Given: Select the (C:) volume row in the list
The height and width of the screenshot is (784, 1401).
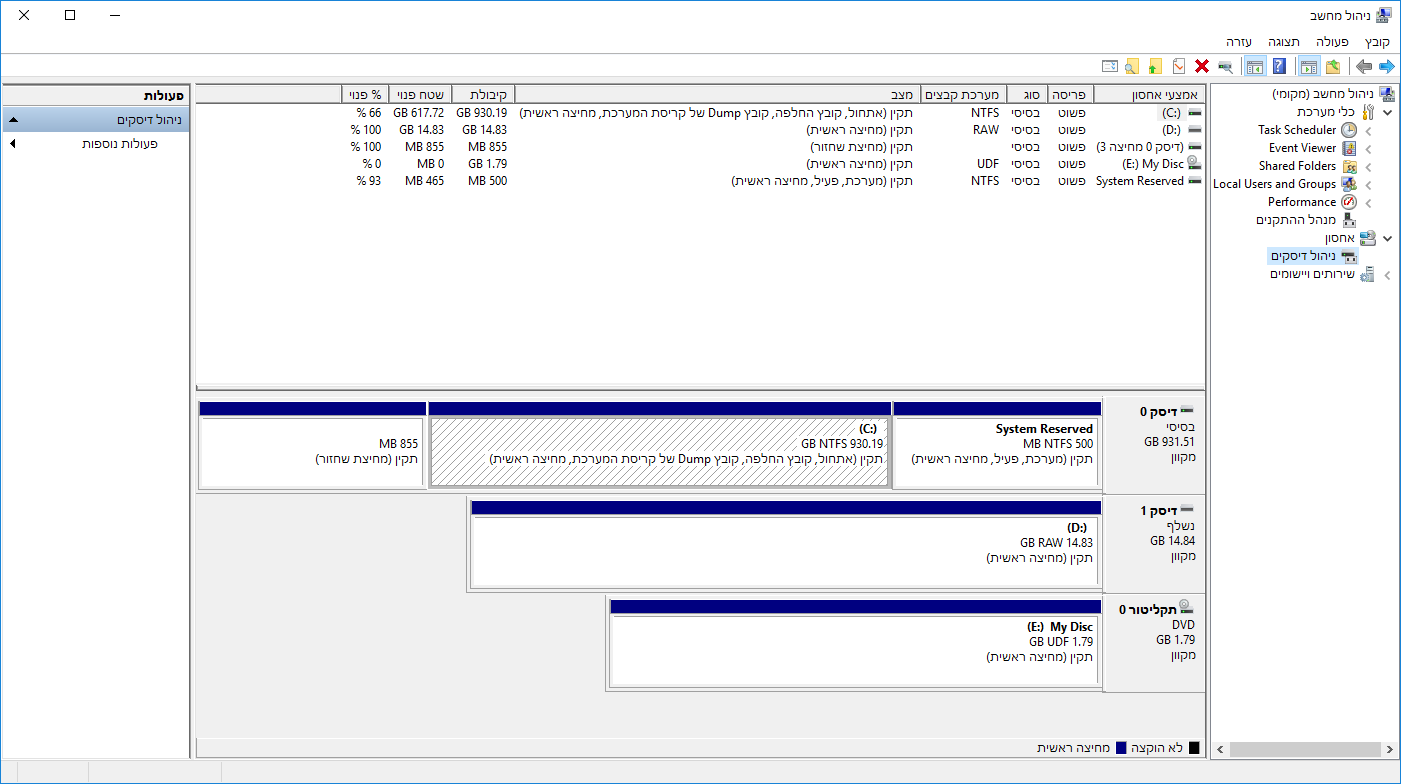Looking at the screenshot, I should (701, 113).
